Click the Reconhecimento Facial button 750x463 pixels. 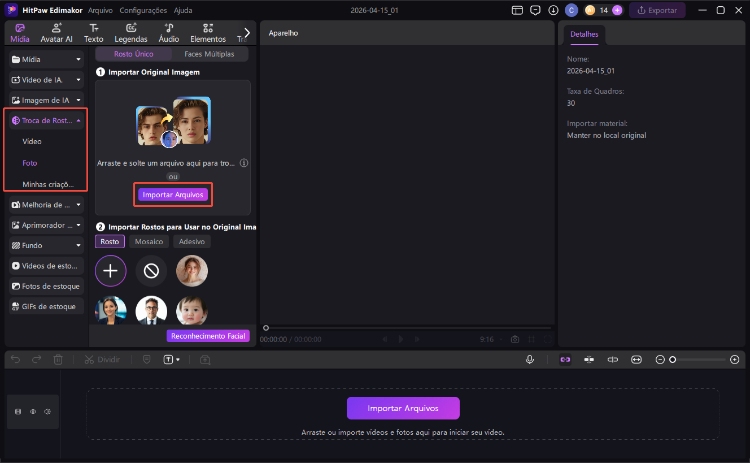(207, 336)
